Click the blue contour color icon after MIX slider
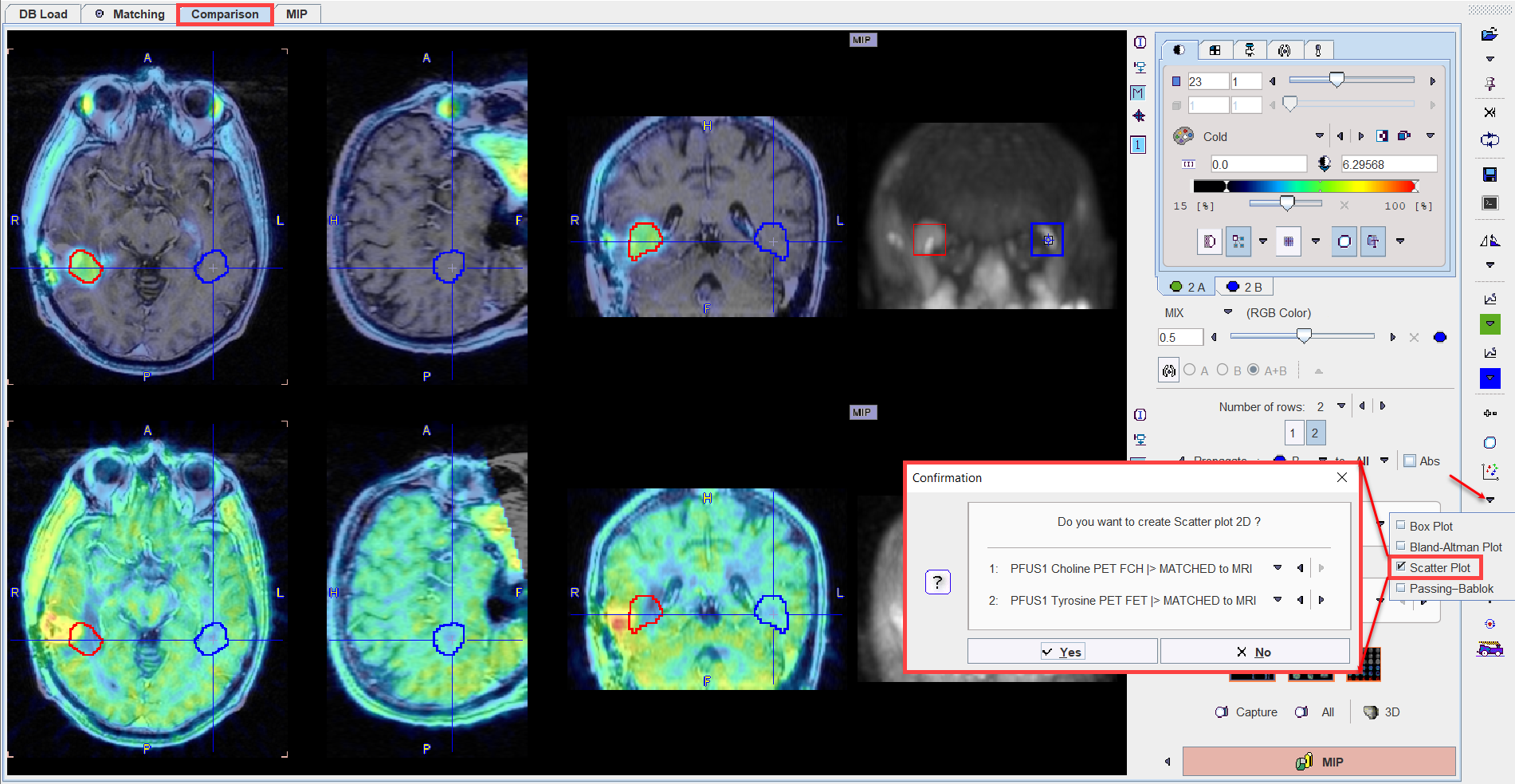Screen dimensions: 1515x784 1440,337
